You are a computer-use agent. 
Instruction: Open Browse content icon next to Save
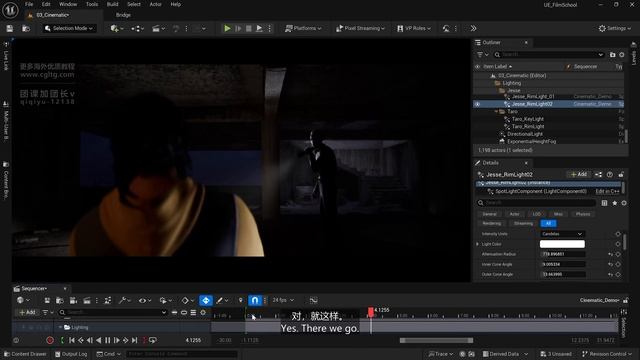point(26,28)
